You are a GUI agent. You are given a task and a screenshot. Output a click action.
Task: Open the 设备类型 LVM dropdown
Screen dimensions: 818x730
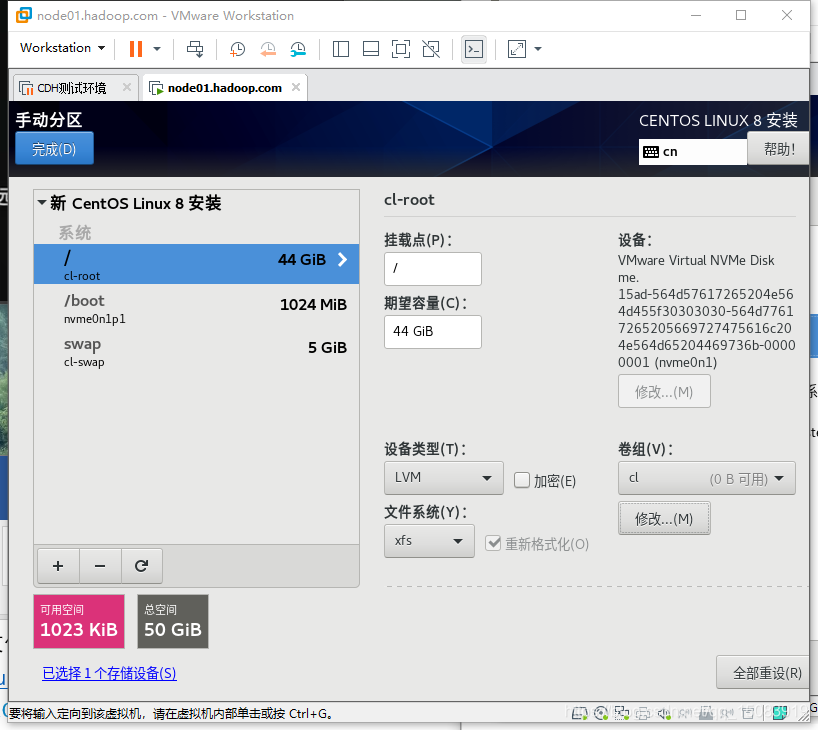pos(443,477)
